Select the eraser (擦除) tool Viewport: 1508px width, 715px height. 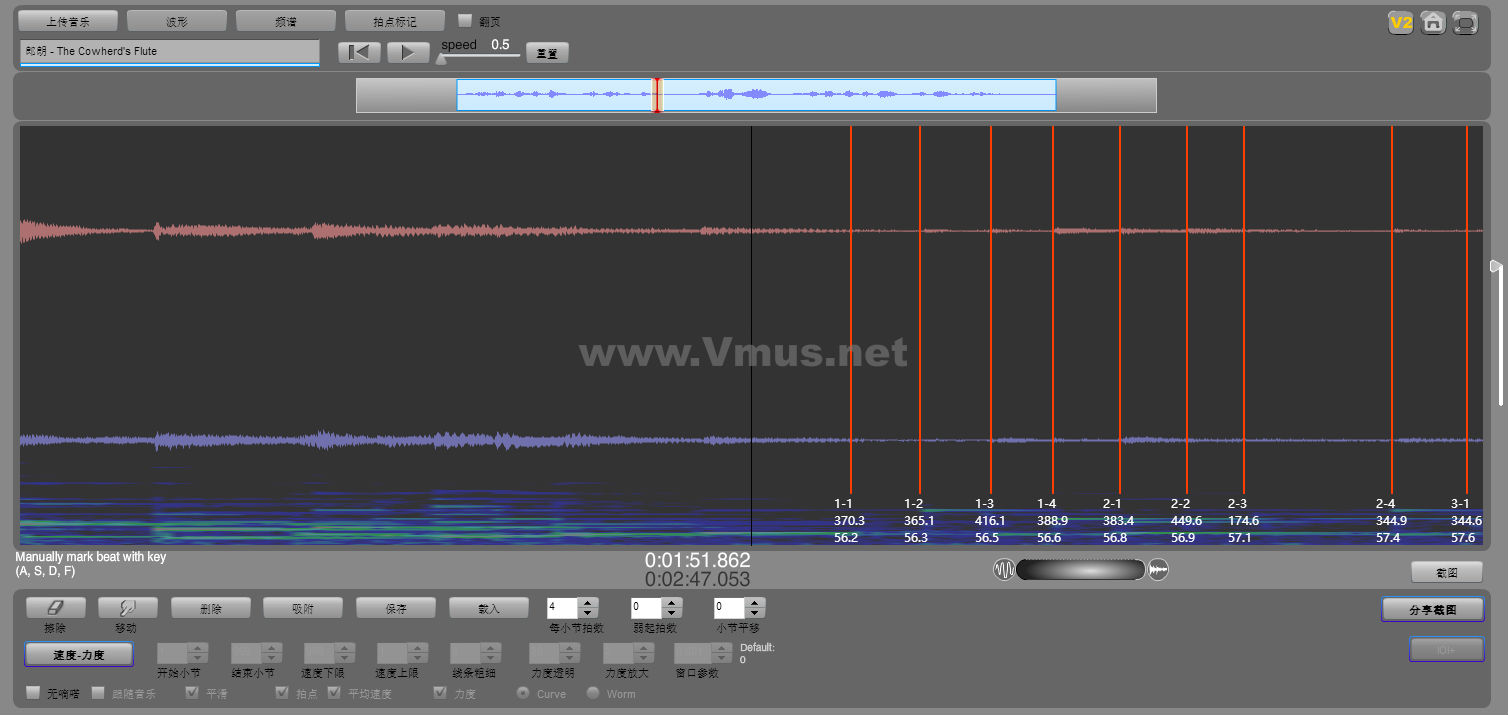55,607
